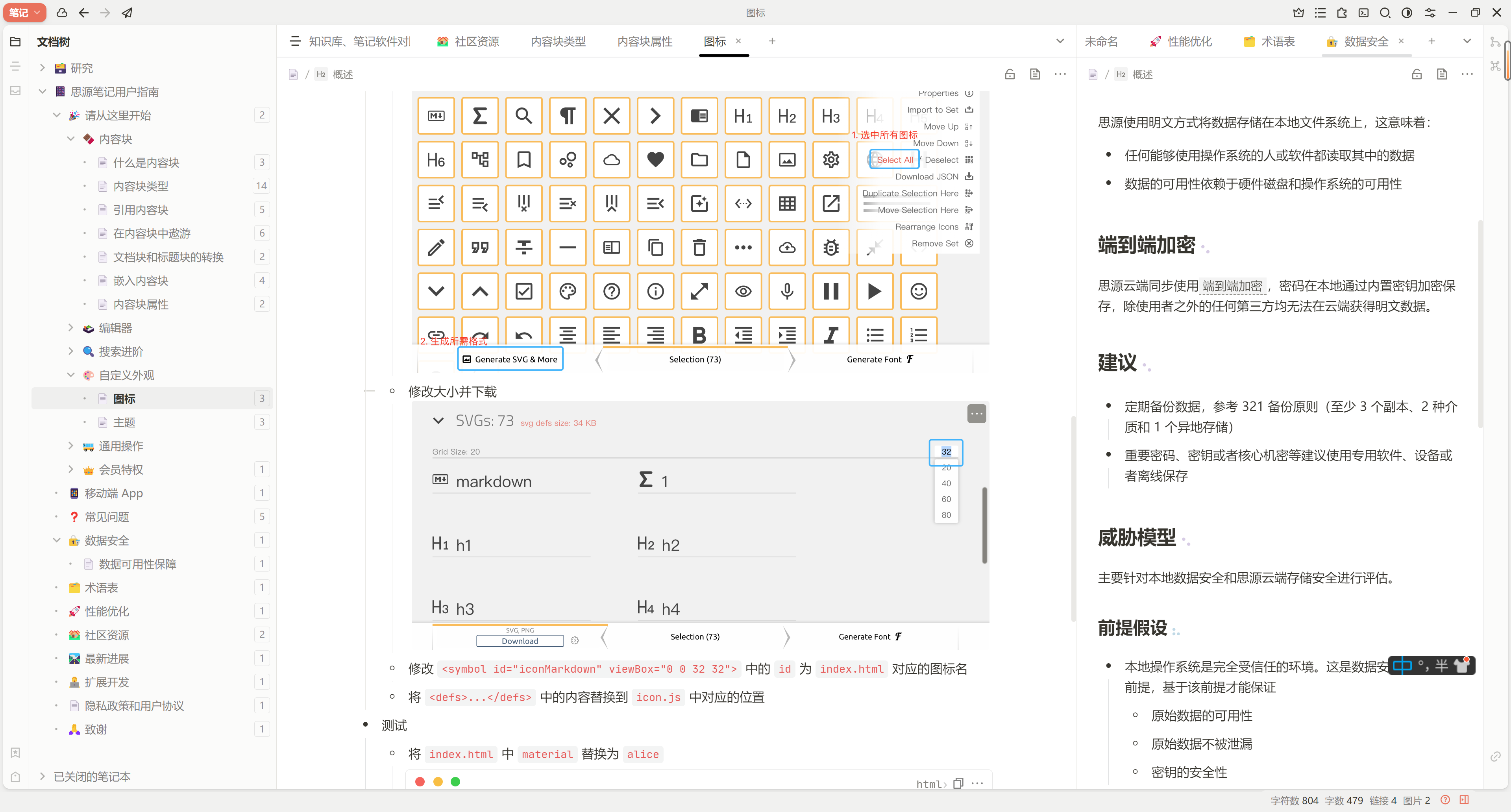1511x812 pixels.
Task: Open the 笔记 workspace dropdown
Action: [x=24, y=12]
